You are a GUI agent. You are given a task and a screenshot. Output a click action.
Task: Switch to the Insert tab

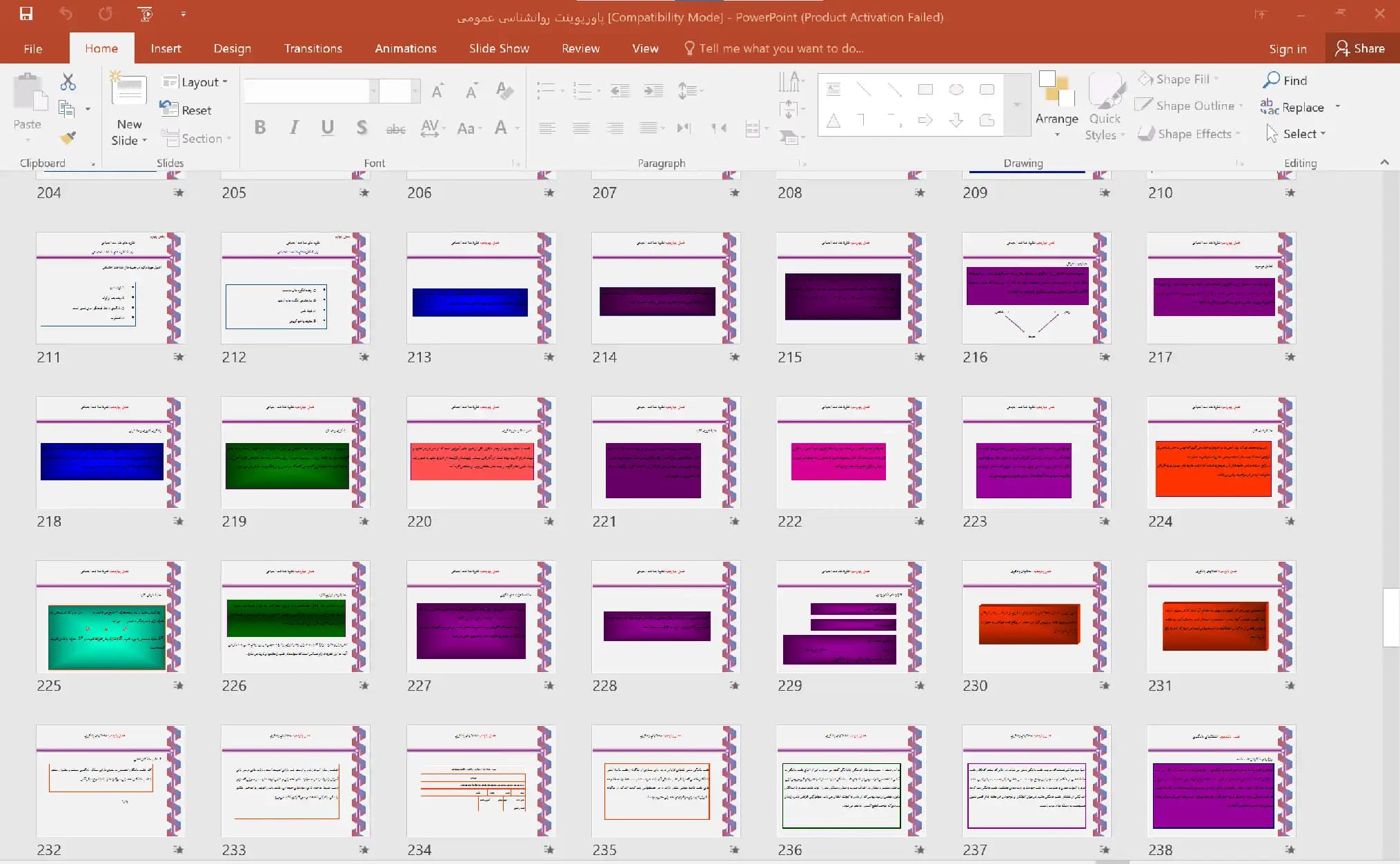tap(166, 48)
